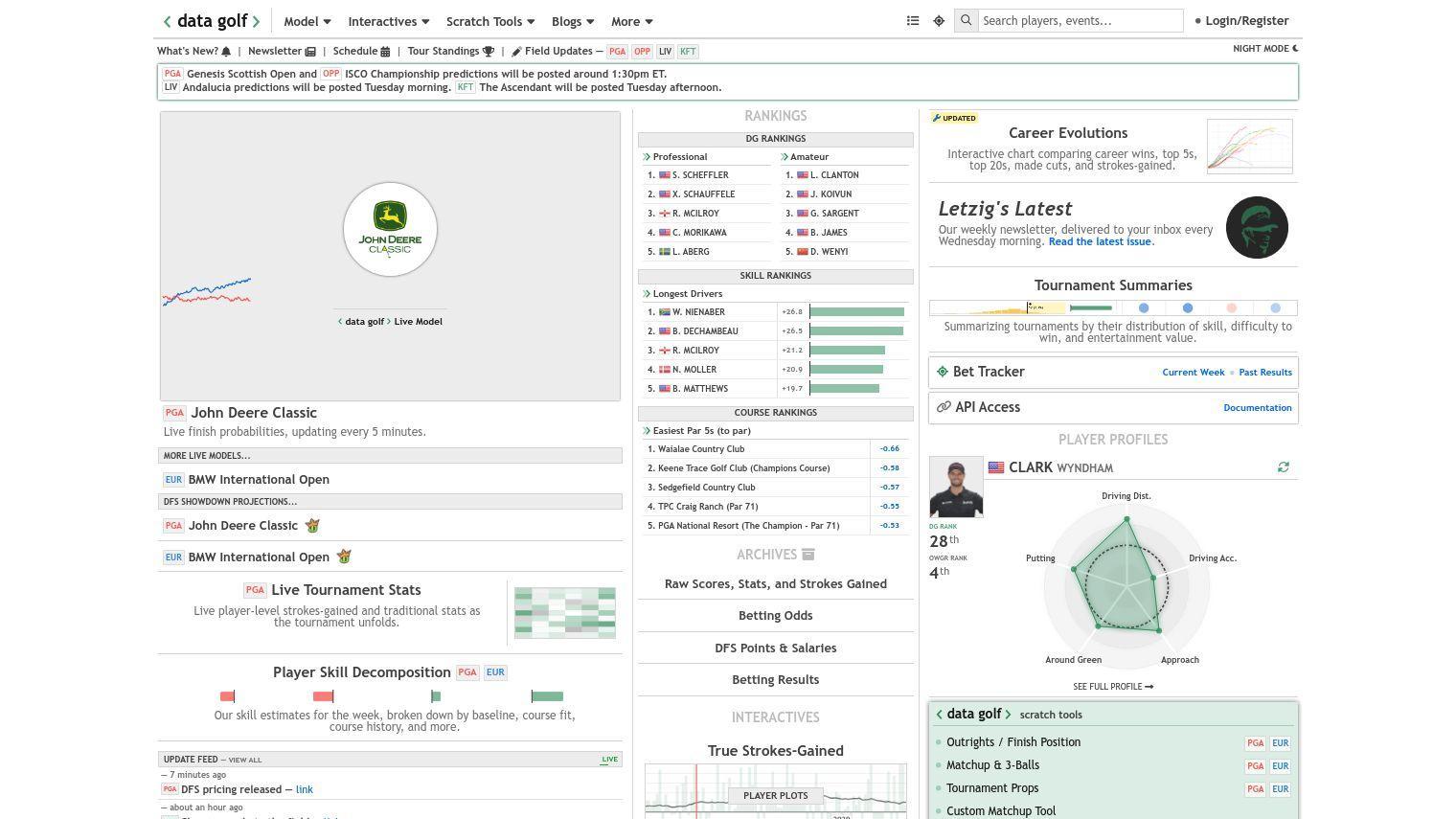Open the Interactives dropdown menu
The image size is (1456, 819).
pos(388,21)
